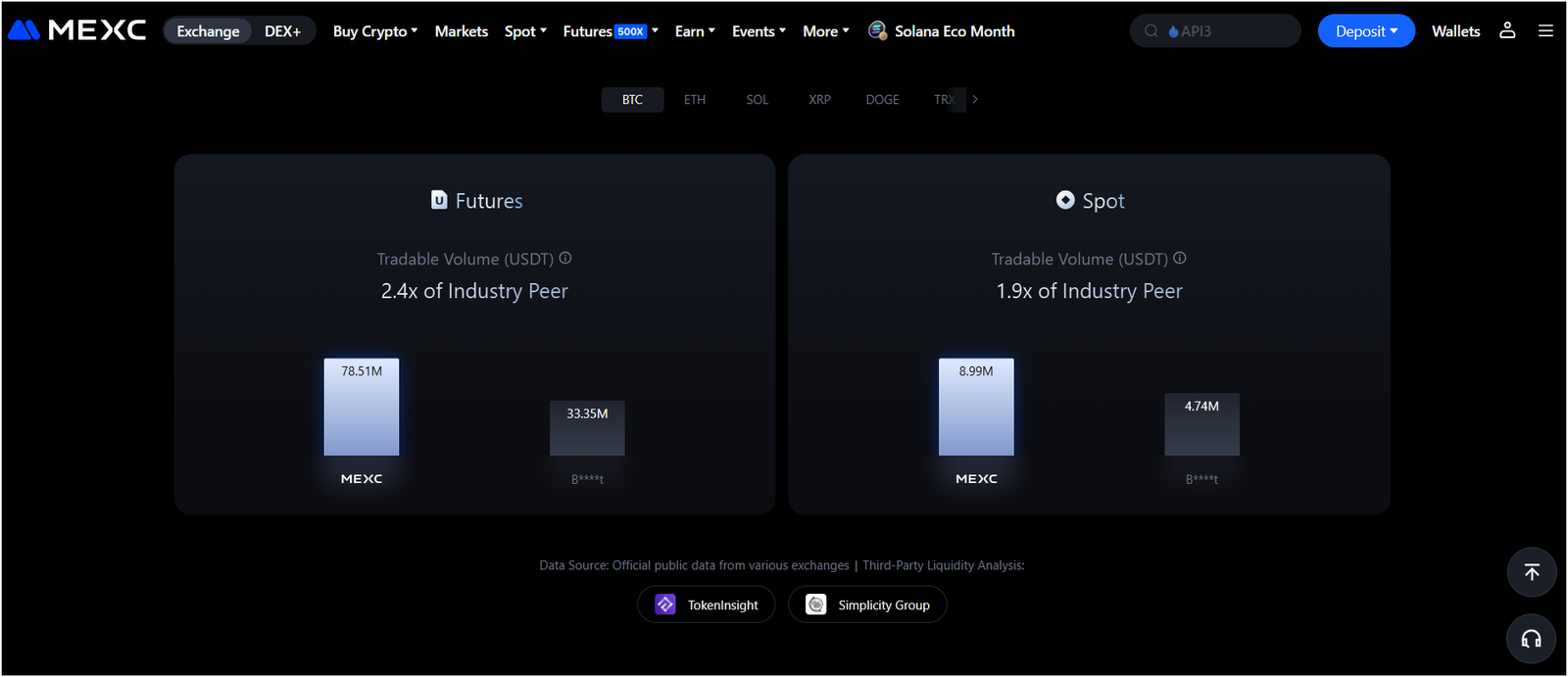The image size is (1568, 677).
Task: Click the Spot card heading
Action: coord(1103,201)
